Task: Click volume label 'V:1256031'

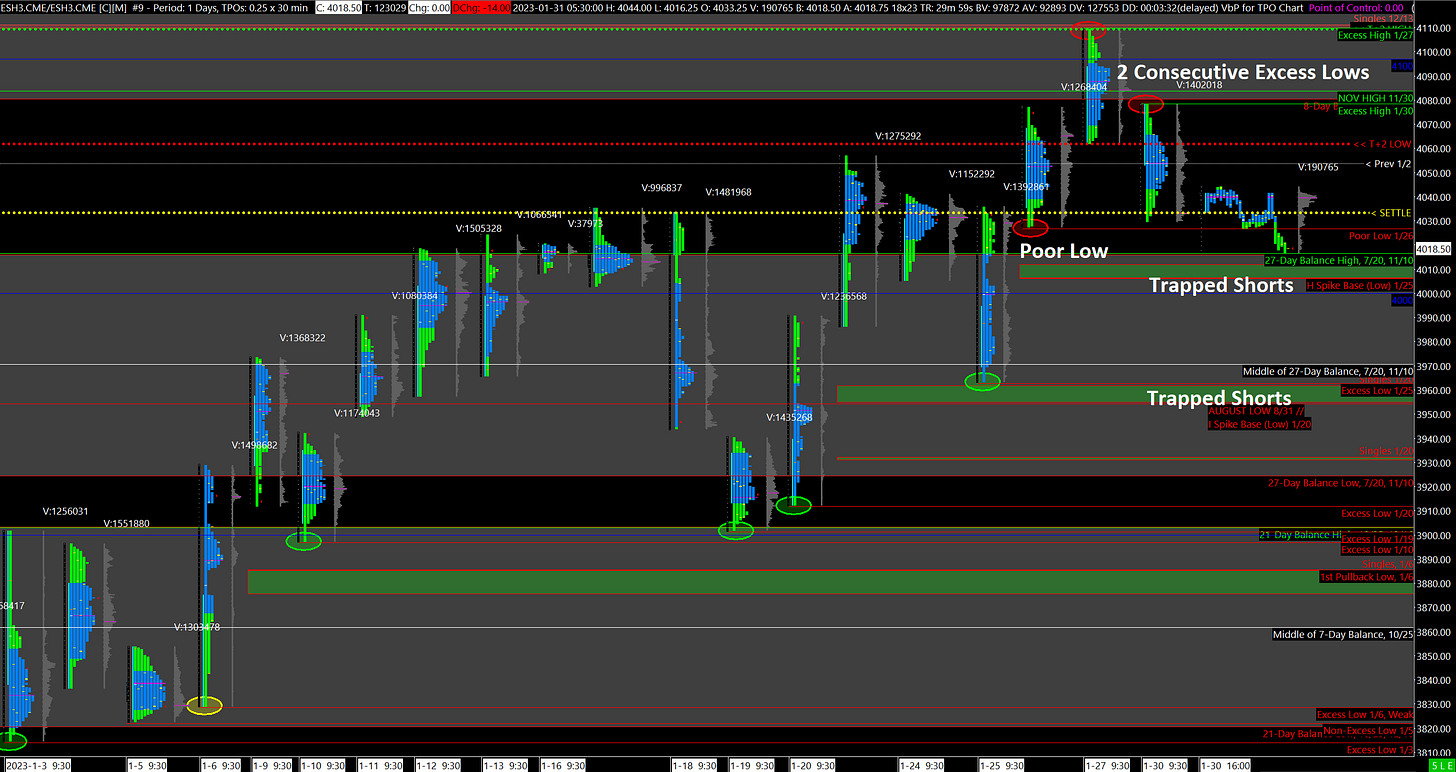Action: 66,511
